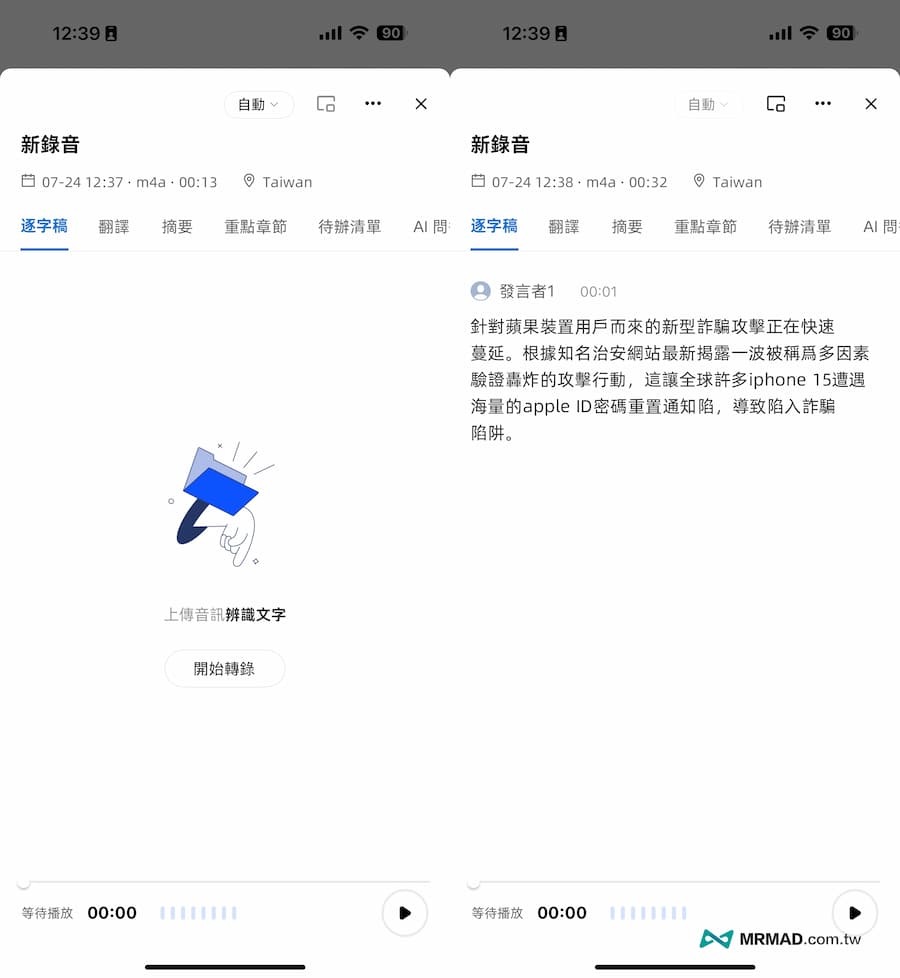900x978 pixels.
Task: Tap the 發言者1 speaker avatar icon
Action: [481, 291]
